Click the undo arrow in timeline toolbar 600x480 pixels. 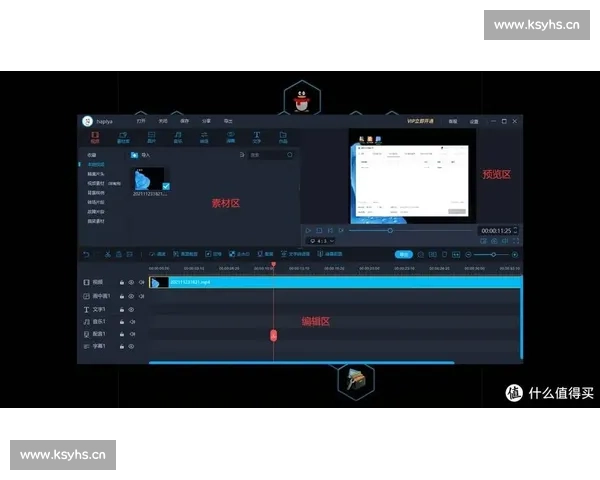tap(87, 254)
